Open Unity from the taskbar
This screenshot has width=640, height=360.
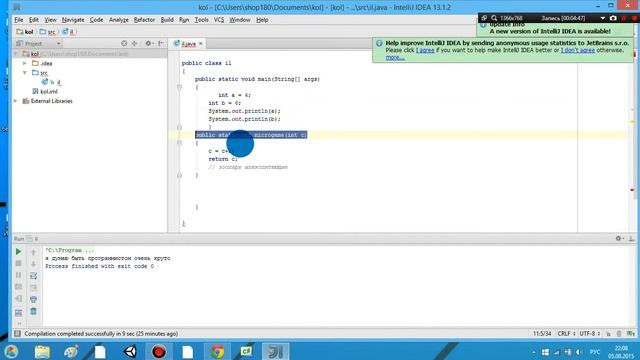click(x=130, y=351)
